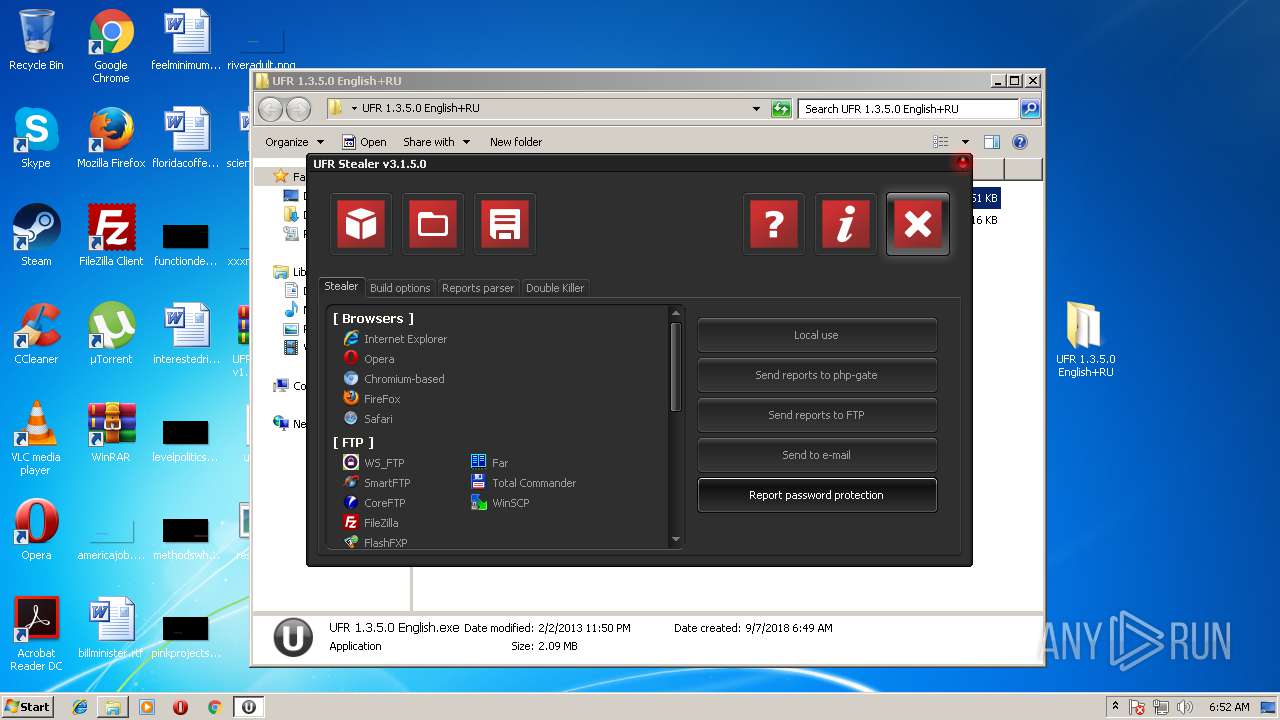Image resolution: width=1280 pixels, height=720 pixels.
Task: Toggle the FireFox entry in Browsers list
Action: [372, 399]
